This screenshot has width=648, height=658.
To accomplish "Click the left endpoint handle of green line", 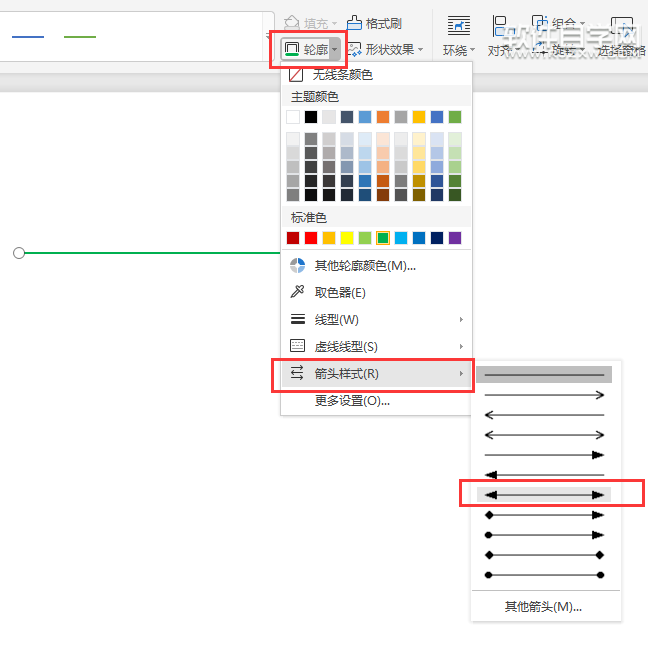I will click(x=19, y=253).
